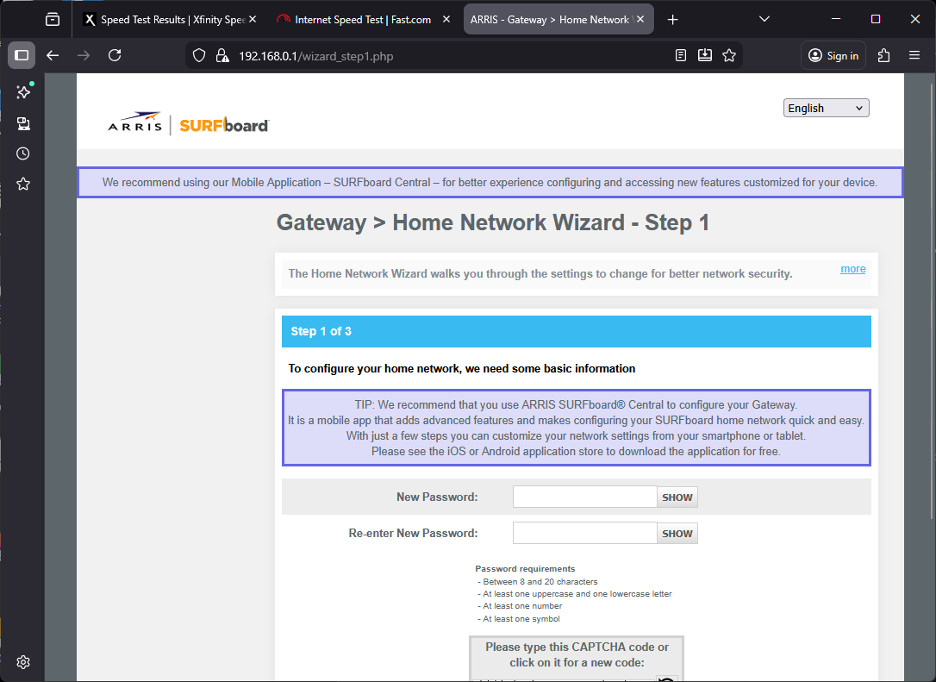Click the 'more' link
The height and width of the screenshot is (682, 936).
tap(852, 269)
